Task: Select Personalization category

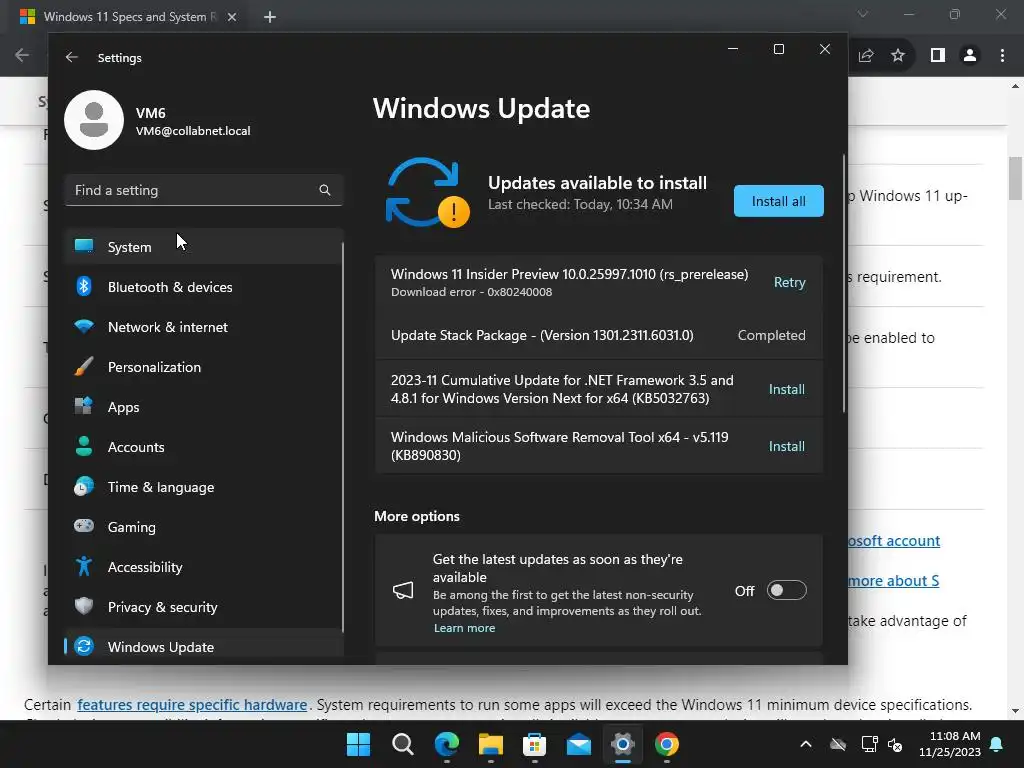Action: coord(204,367)
